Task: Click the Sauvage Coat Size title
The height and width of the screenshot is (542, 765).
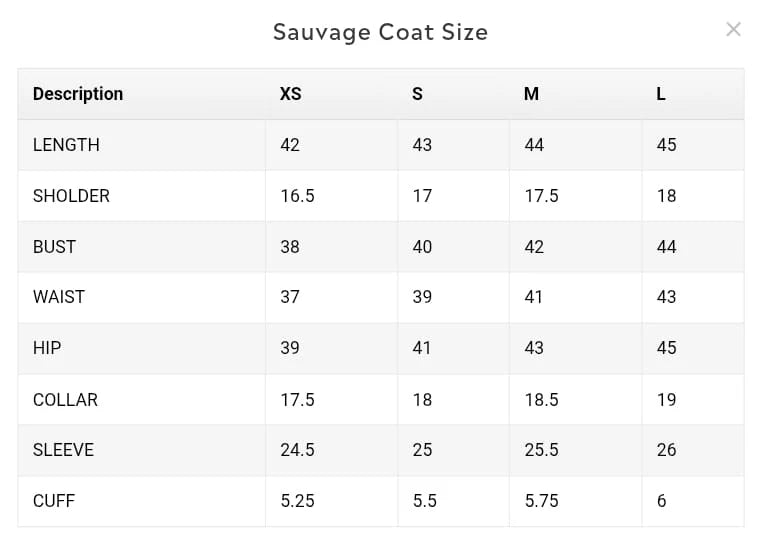Action: 381,32
